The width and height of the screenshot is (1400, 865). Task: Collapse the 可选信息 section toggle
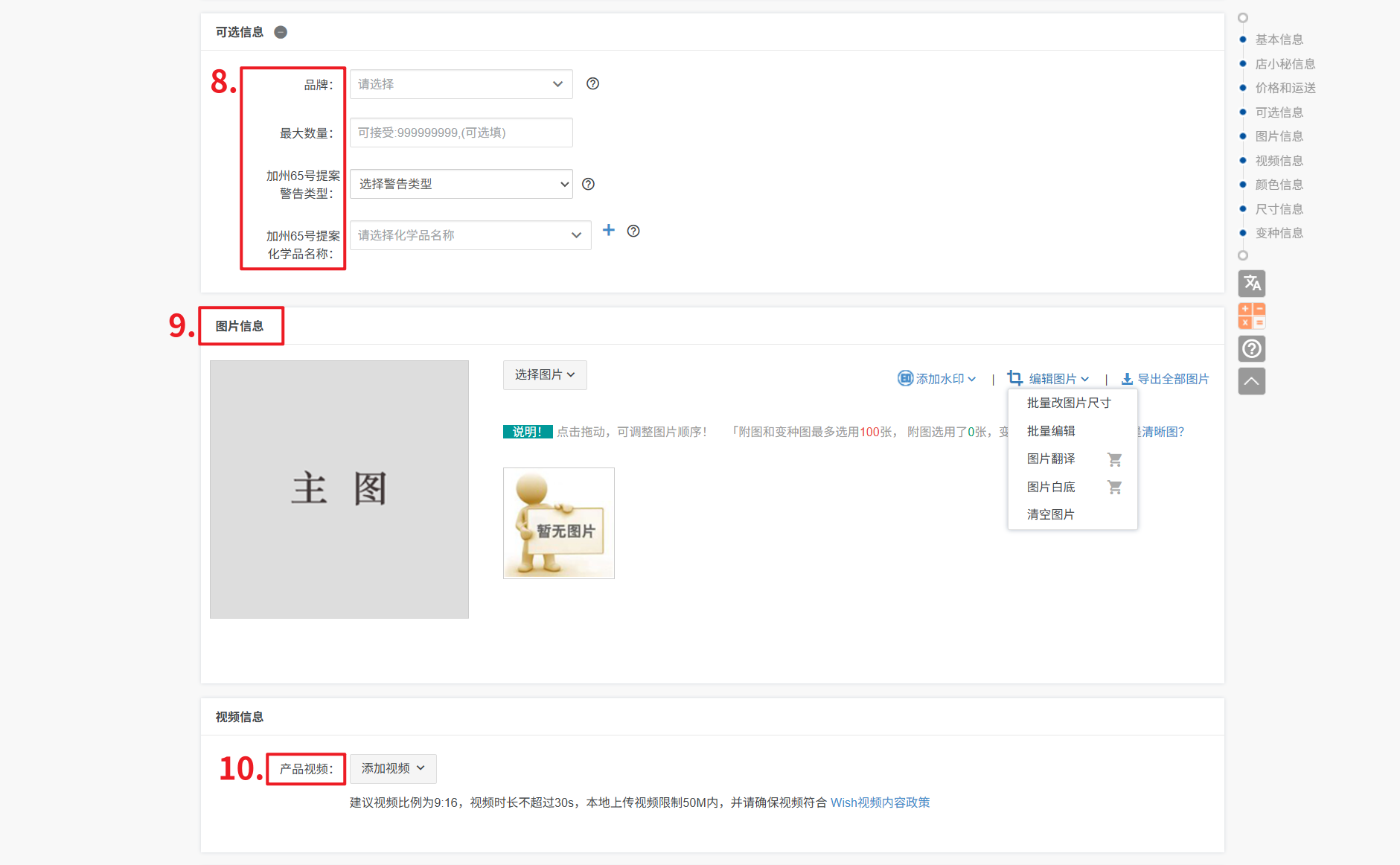281,32
